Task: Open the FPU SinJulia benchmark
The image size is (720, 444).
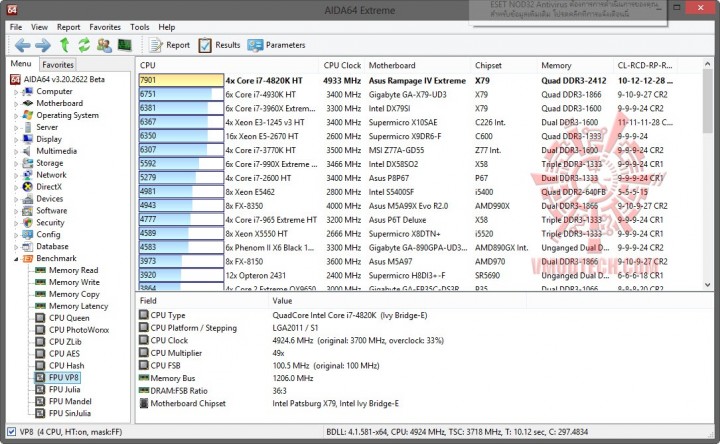Action: tap(63, 413)
